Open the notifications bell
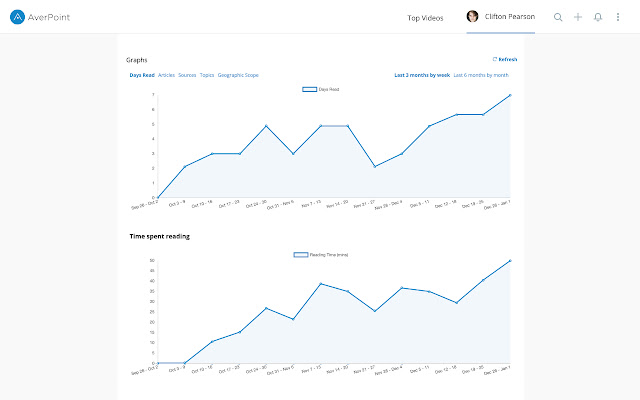The width and height of the screenshot is (640, 400). pyautogui.click(x=598, y=17)
